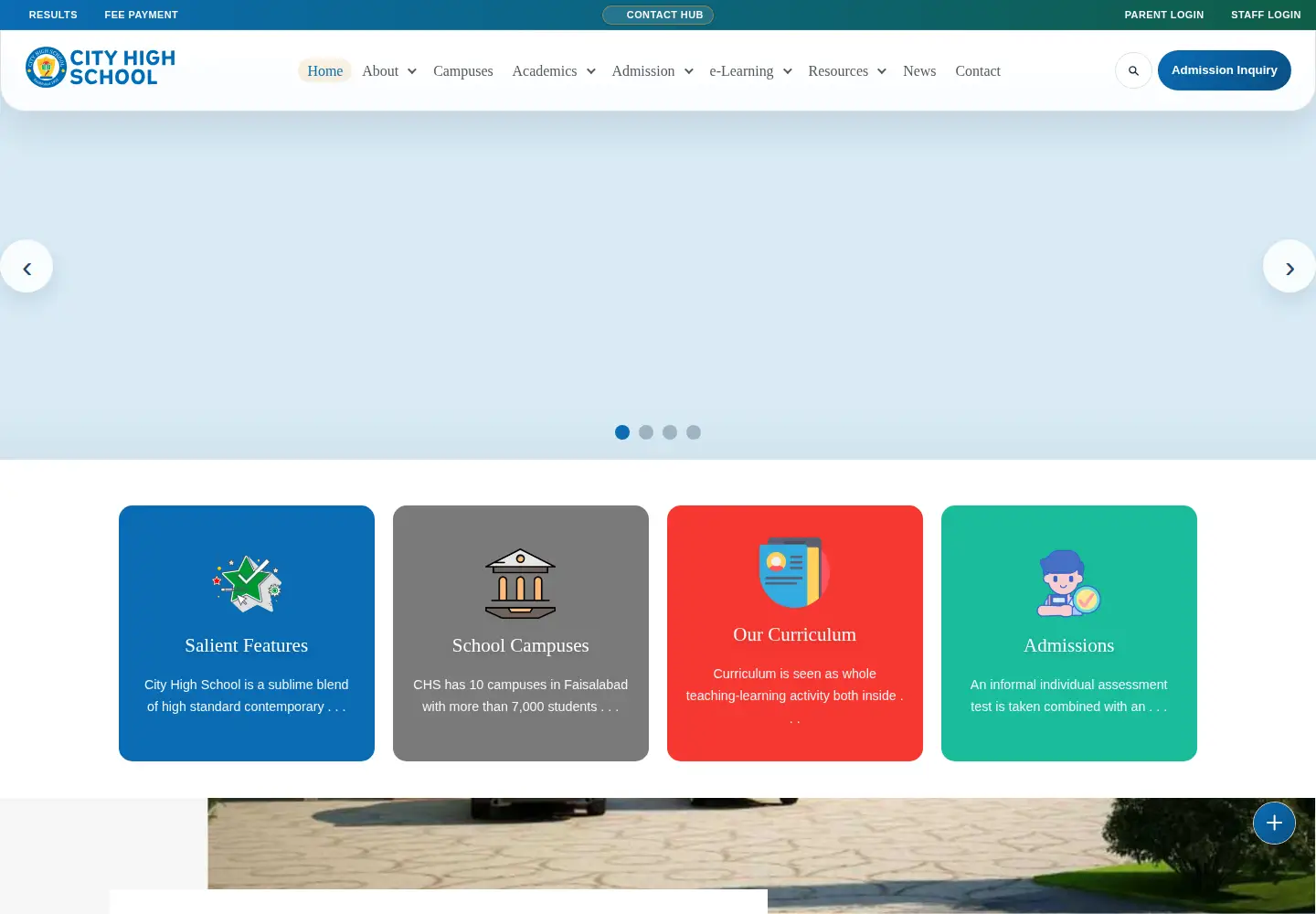Go to the Home menu item
The image size is (1316, 914).
[x=325, y=71]
